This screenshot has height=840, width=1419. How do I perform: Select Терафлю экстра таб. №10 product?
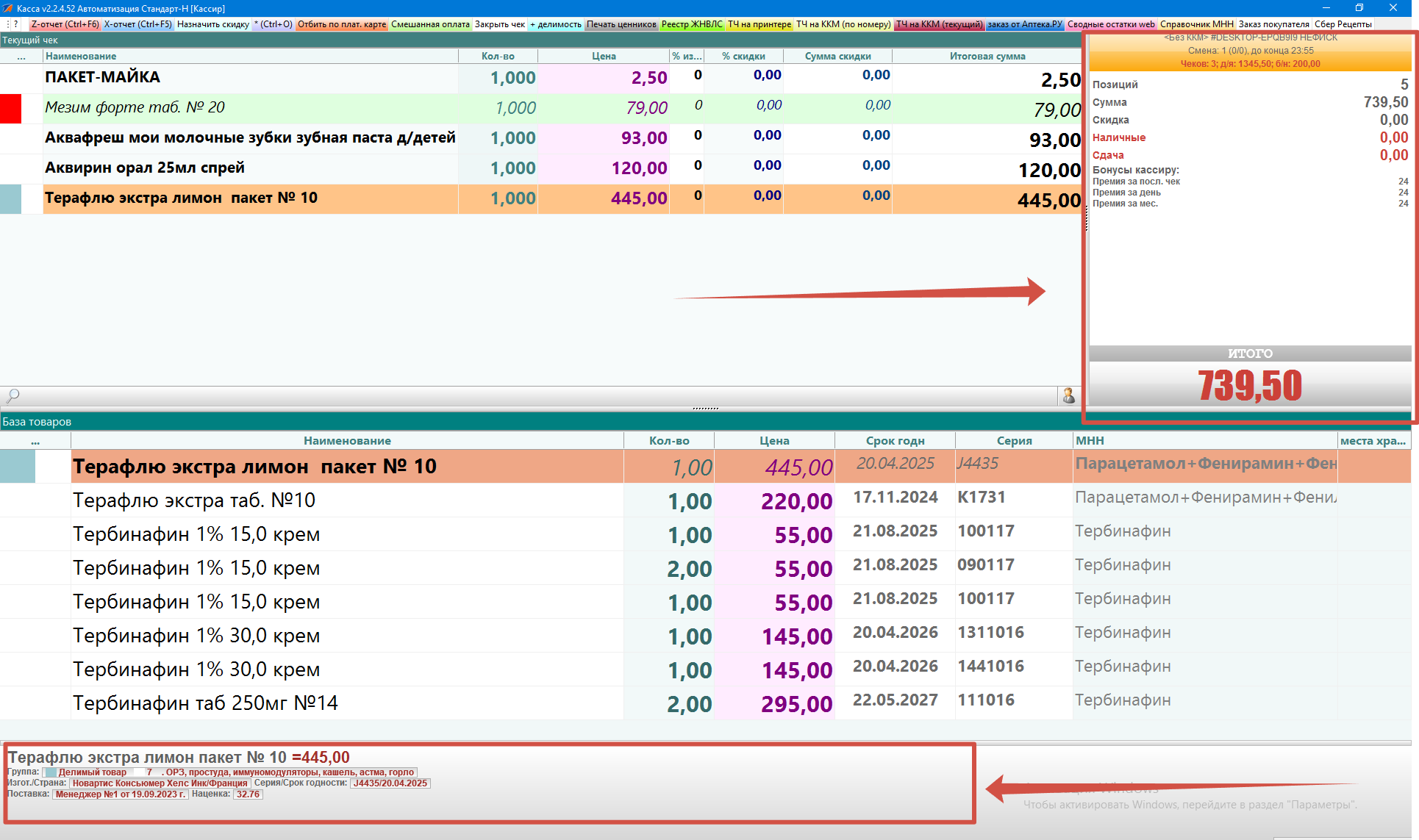pyautogui.click(x=705, y=500)
